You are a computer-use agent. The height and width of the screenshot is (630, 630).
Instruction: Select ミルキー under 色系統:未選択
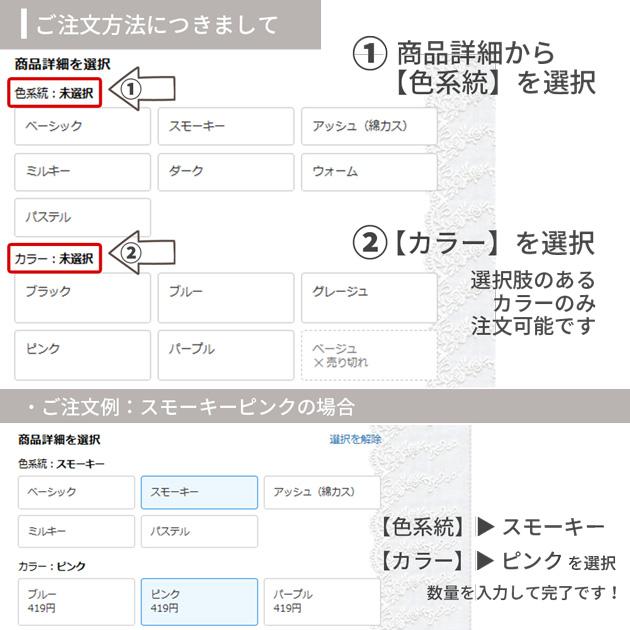[x=82, y=172]
